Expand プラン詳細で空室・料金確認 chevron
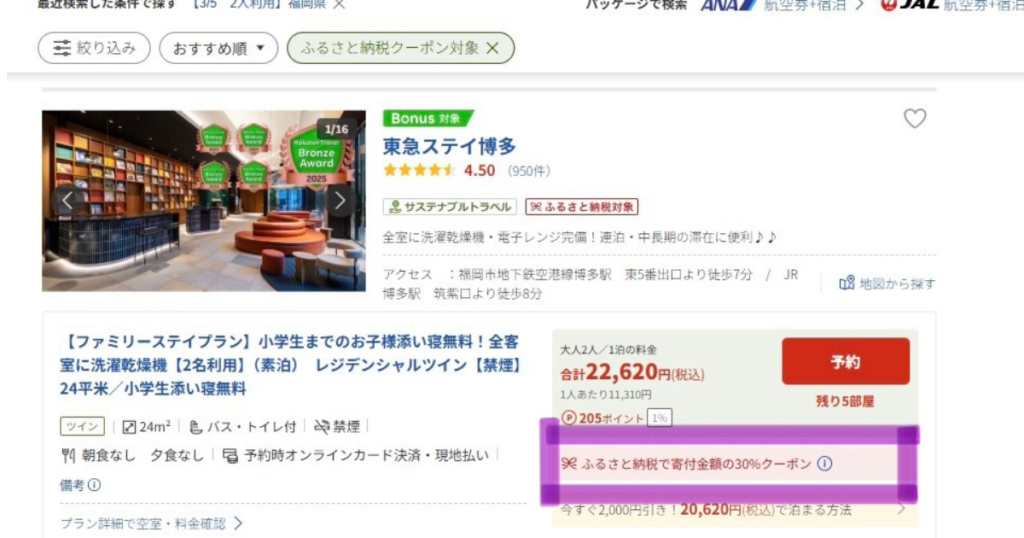Image resolution: width=1024 pixels, height=538 pixels. pos(238,523)
